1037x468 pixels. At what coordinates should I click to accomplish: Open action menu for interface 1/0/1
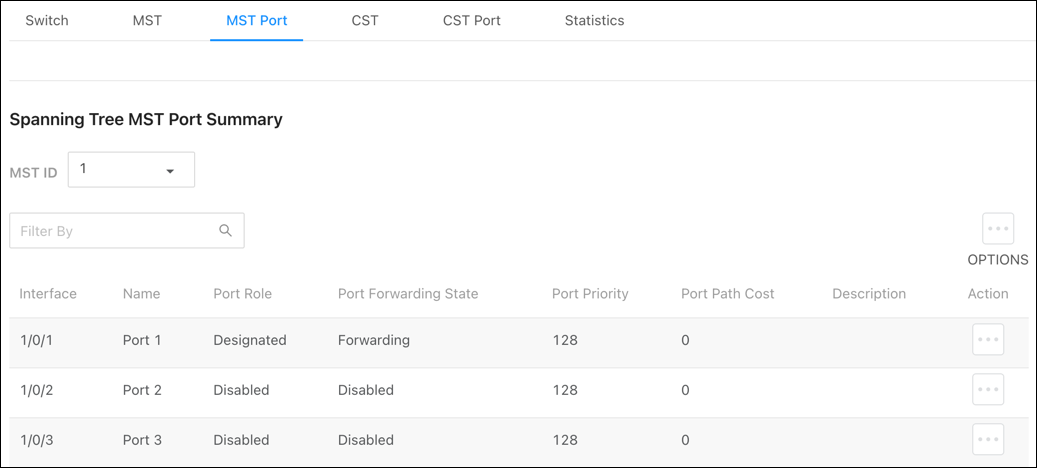pos(987,339)
